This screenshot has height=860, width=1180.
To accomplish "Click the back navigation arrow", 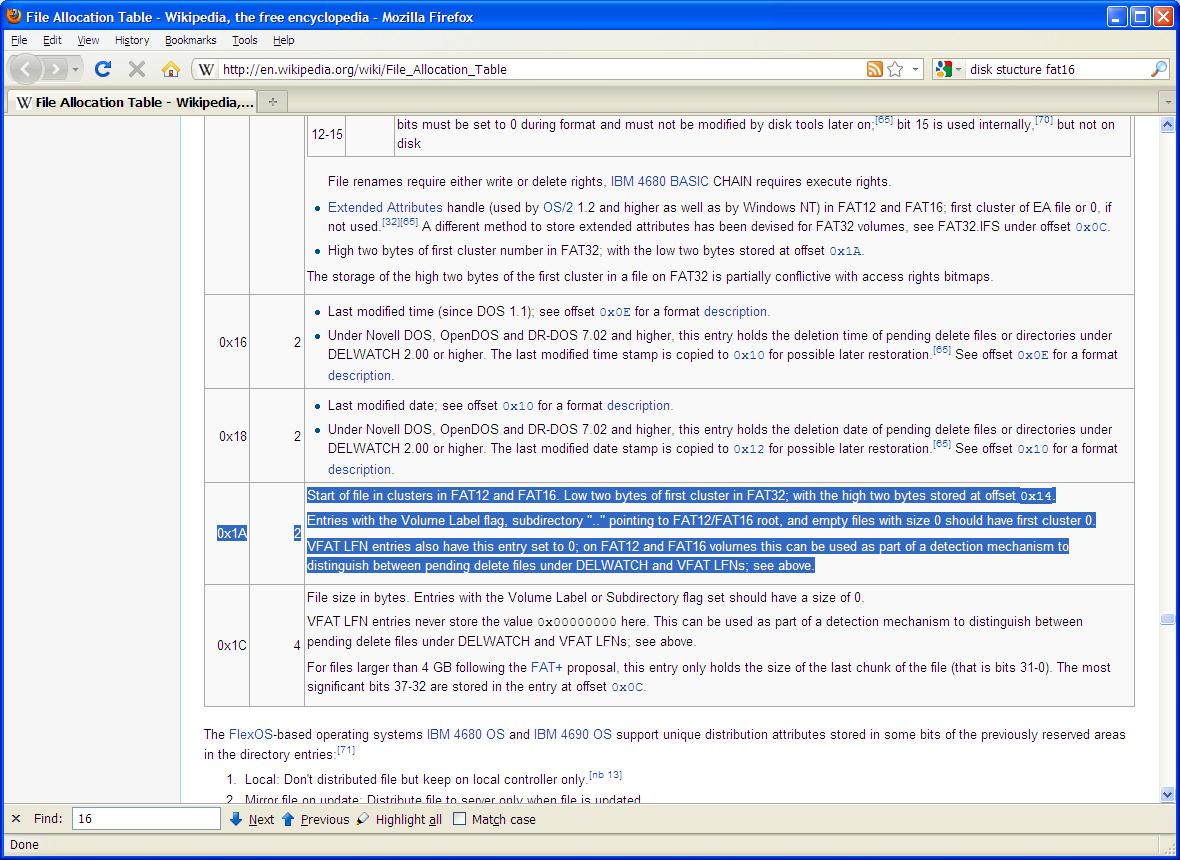I will [x=26, y=69].
